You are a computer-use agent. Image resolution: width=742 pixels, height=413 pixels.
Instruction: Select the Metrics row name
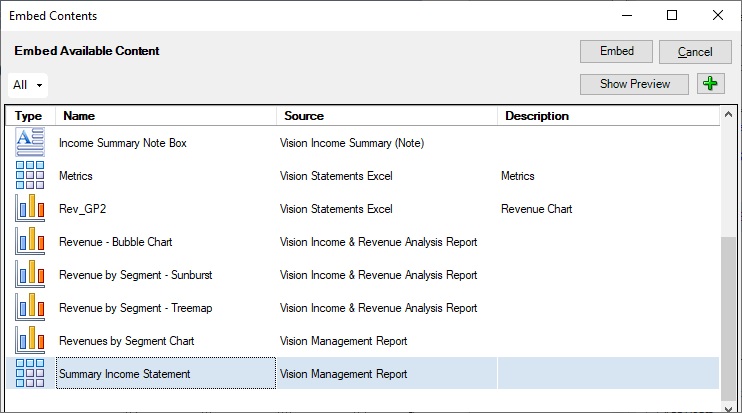tap(76, 176)
